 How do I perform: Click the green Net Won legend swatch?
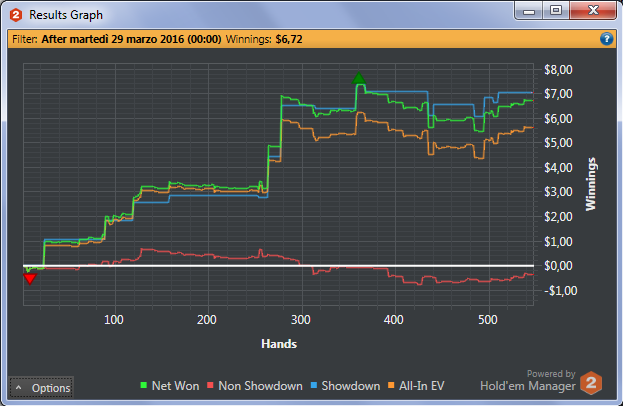coord(144,385)
